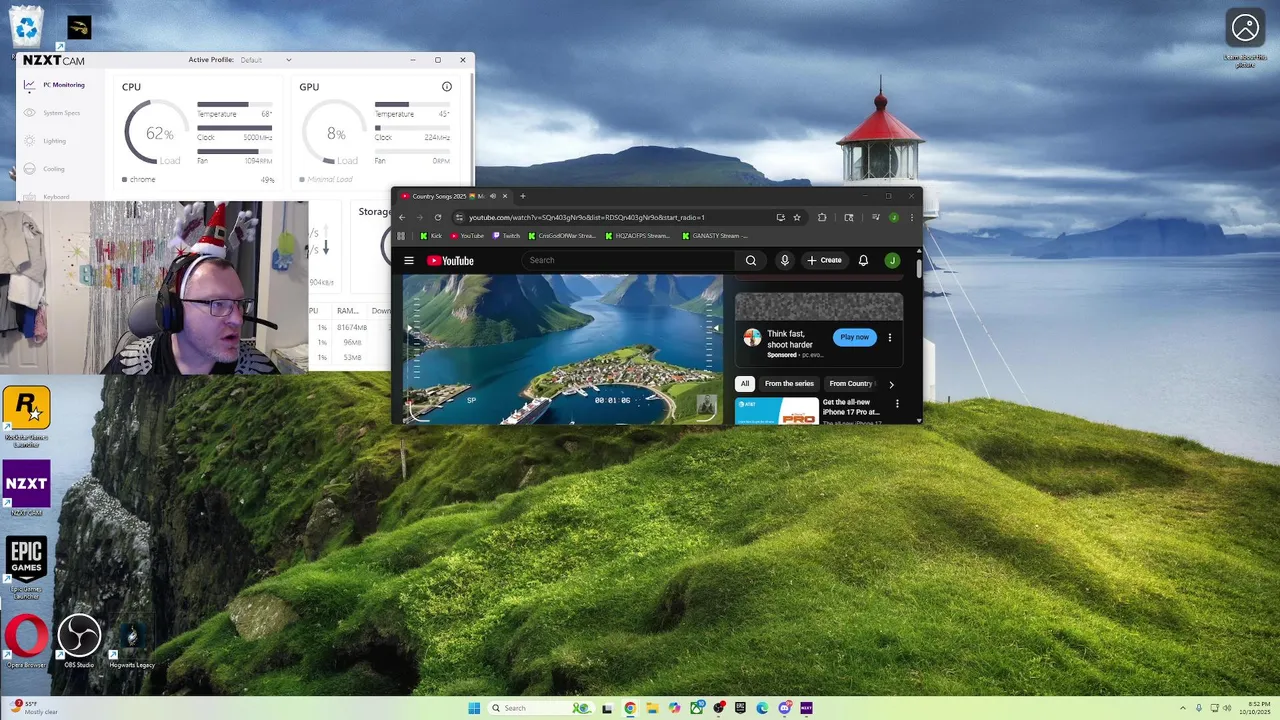The image size is (1280, 720).
Task: Open the YouTube bookmark
Action: click(467, 236)
